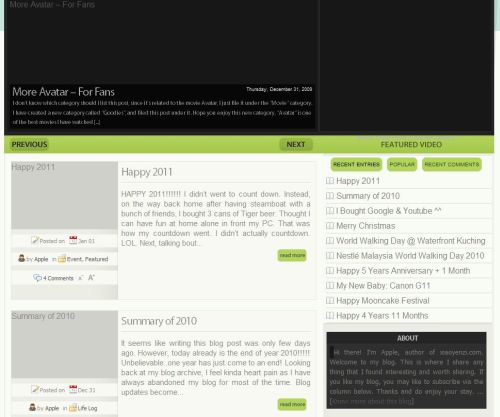Open I Bought Google & Youtube entry
This screenshot has width=500, height=417.
[389, 211]
